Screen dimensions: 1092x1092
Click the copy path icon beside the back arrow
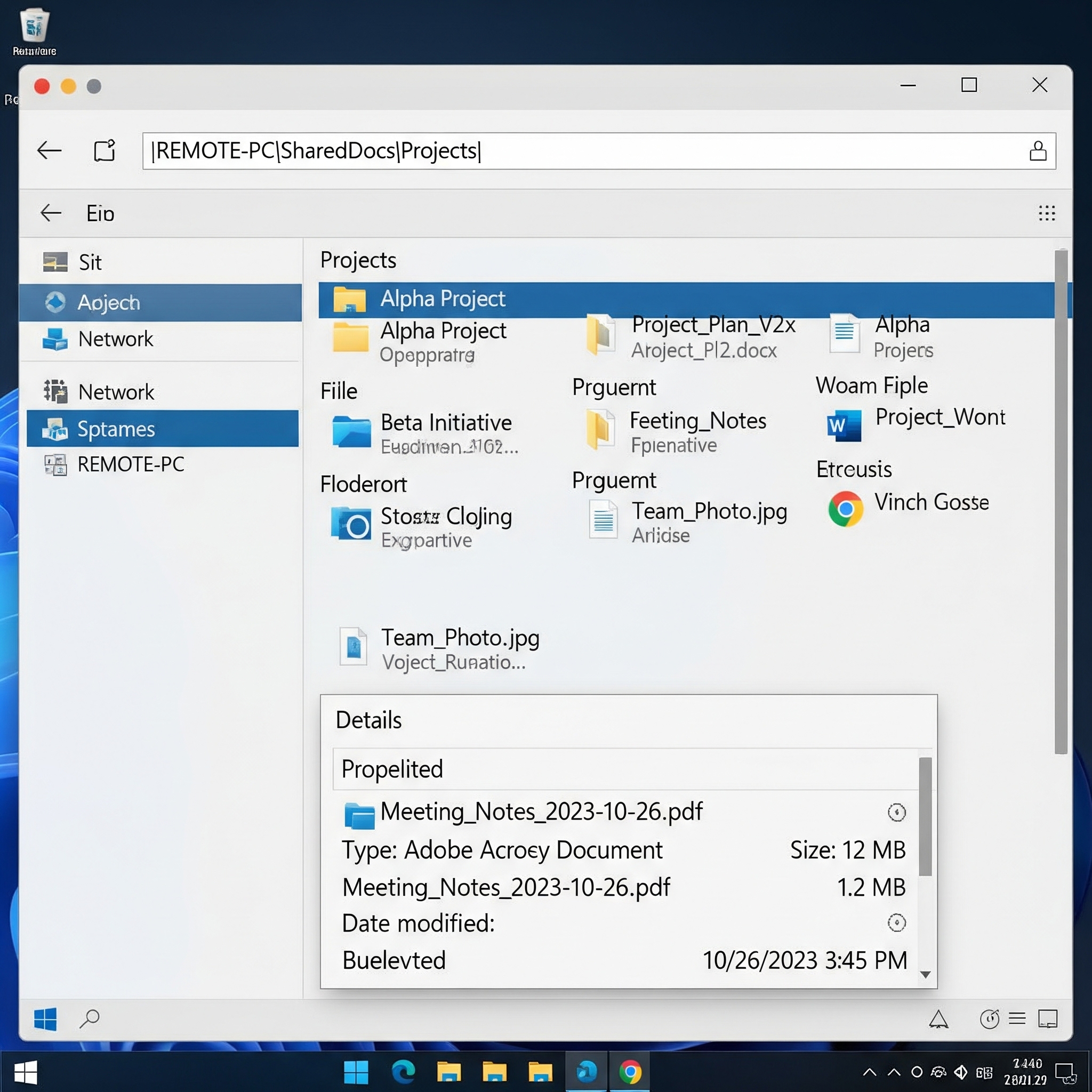(x=105, y=150)
